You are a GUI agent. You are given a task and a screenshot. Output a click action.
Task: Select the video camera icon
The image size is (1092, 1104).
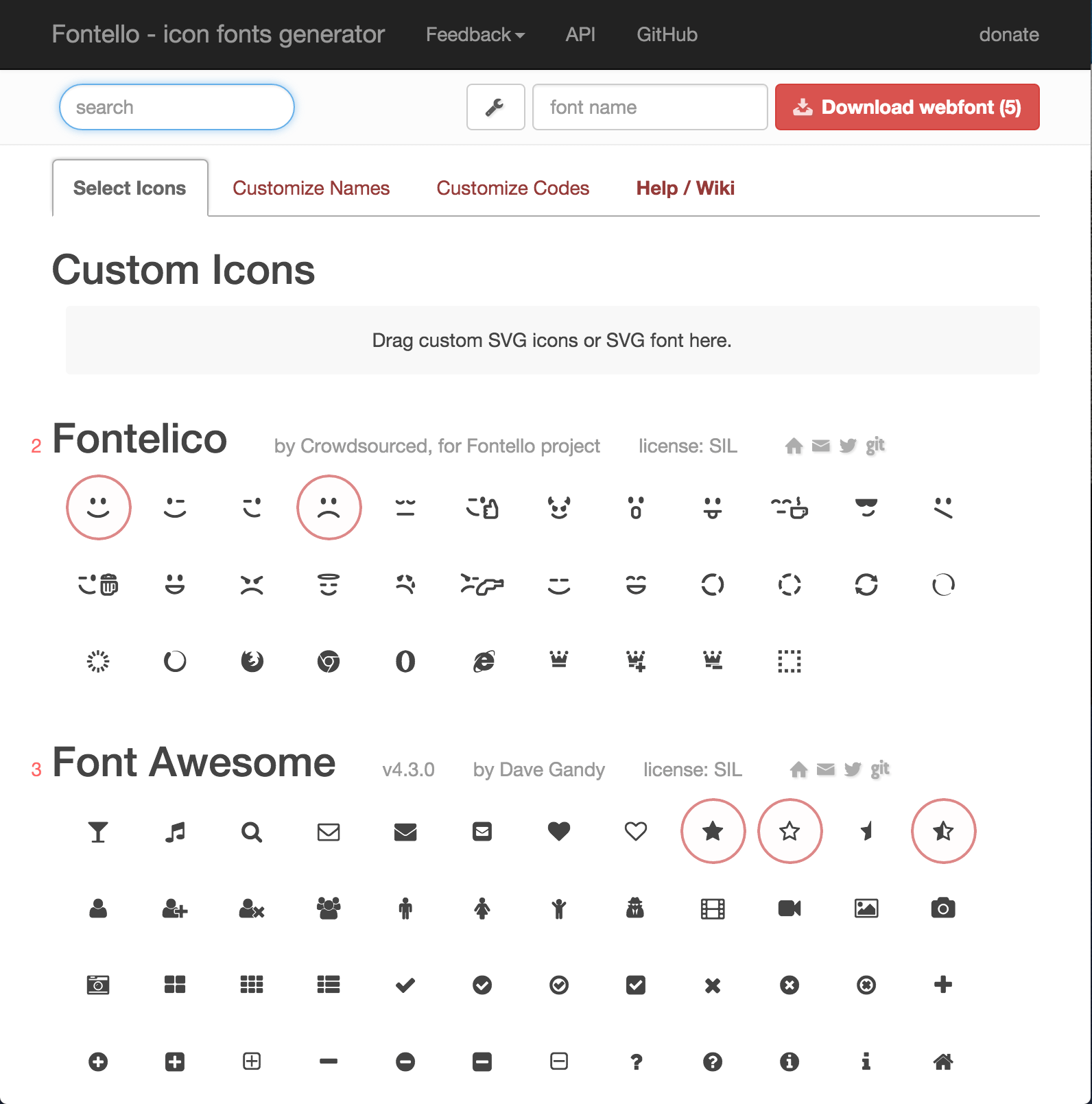pos(790,908)
